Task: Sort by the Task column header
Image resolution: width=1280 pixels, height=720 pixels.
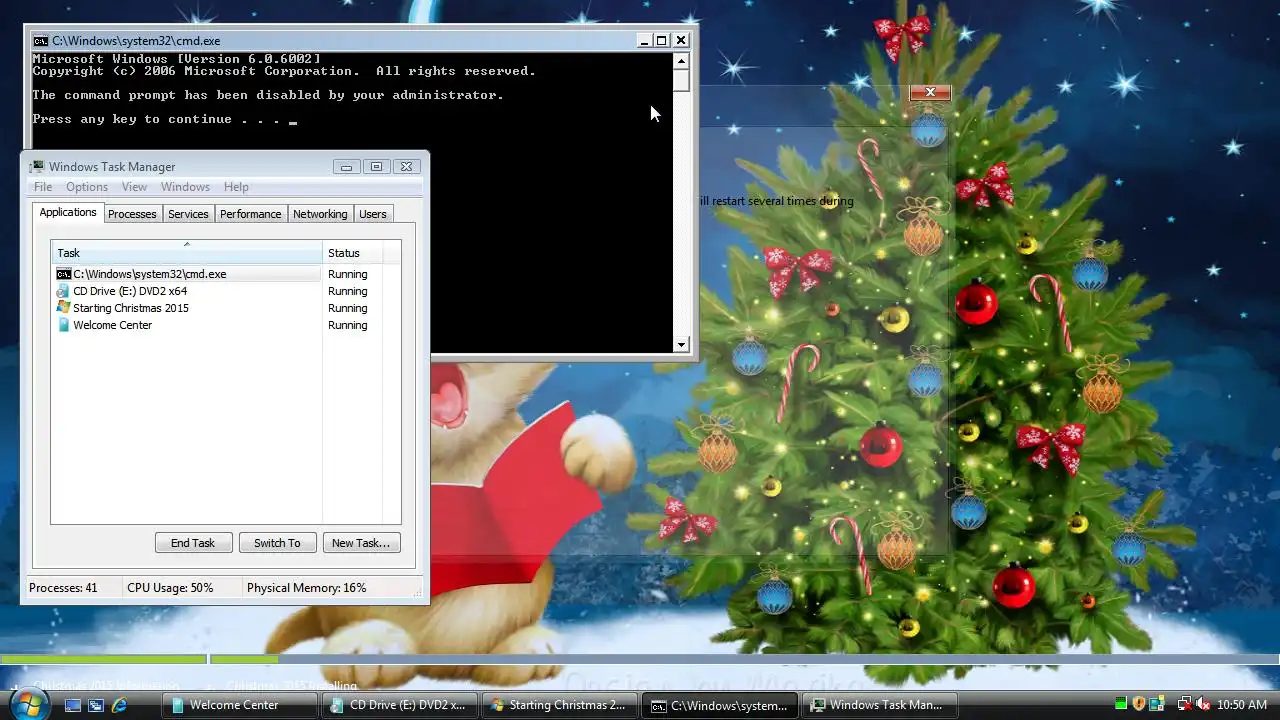Action: [187, 253]
